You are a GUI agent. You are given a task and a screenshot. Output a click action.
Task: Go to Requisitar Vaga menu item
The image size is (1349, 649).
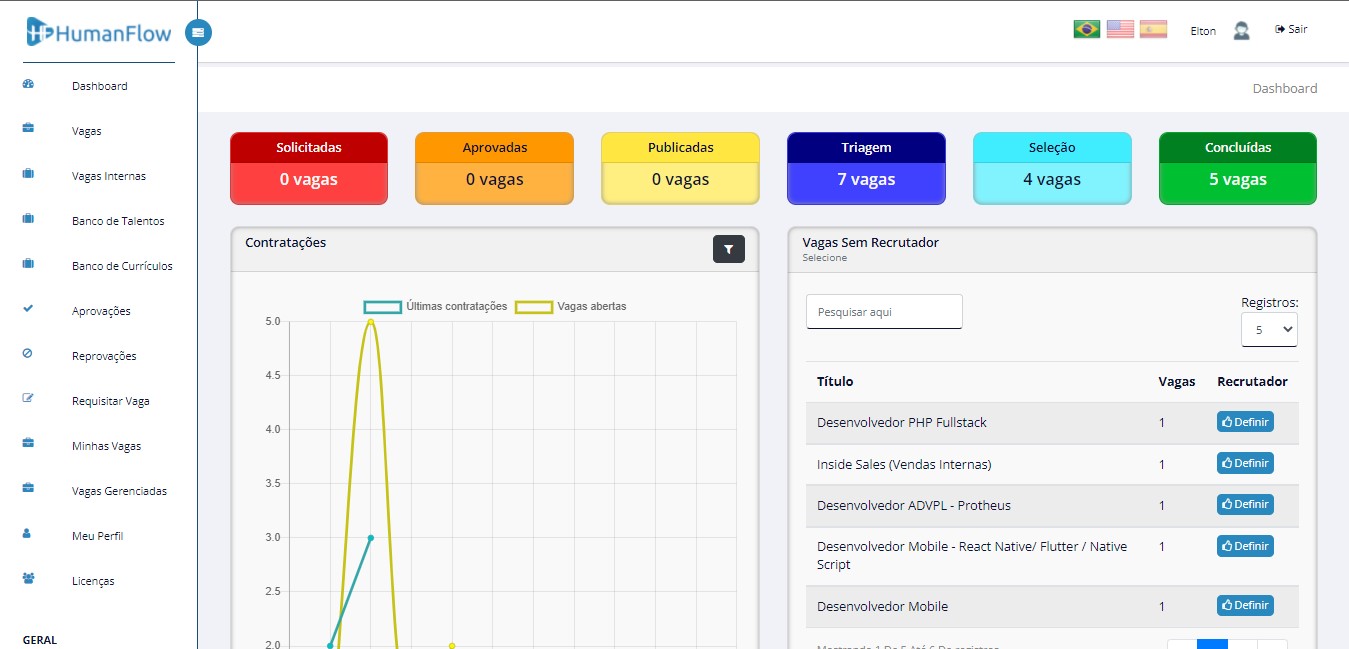(x=110, y=401)
